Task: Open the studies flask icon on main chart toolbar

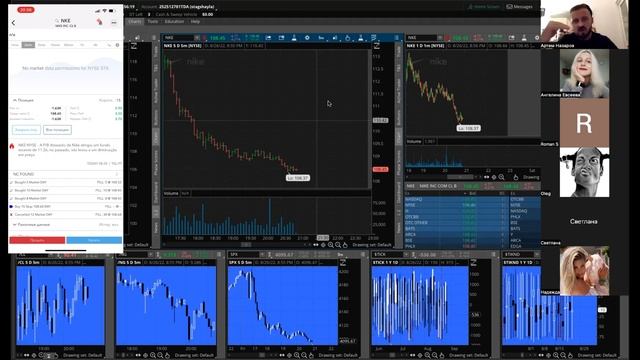Action: [x=294, y=38]
